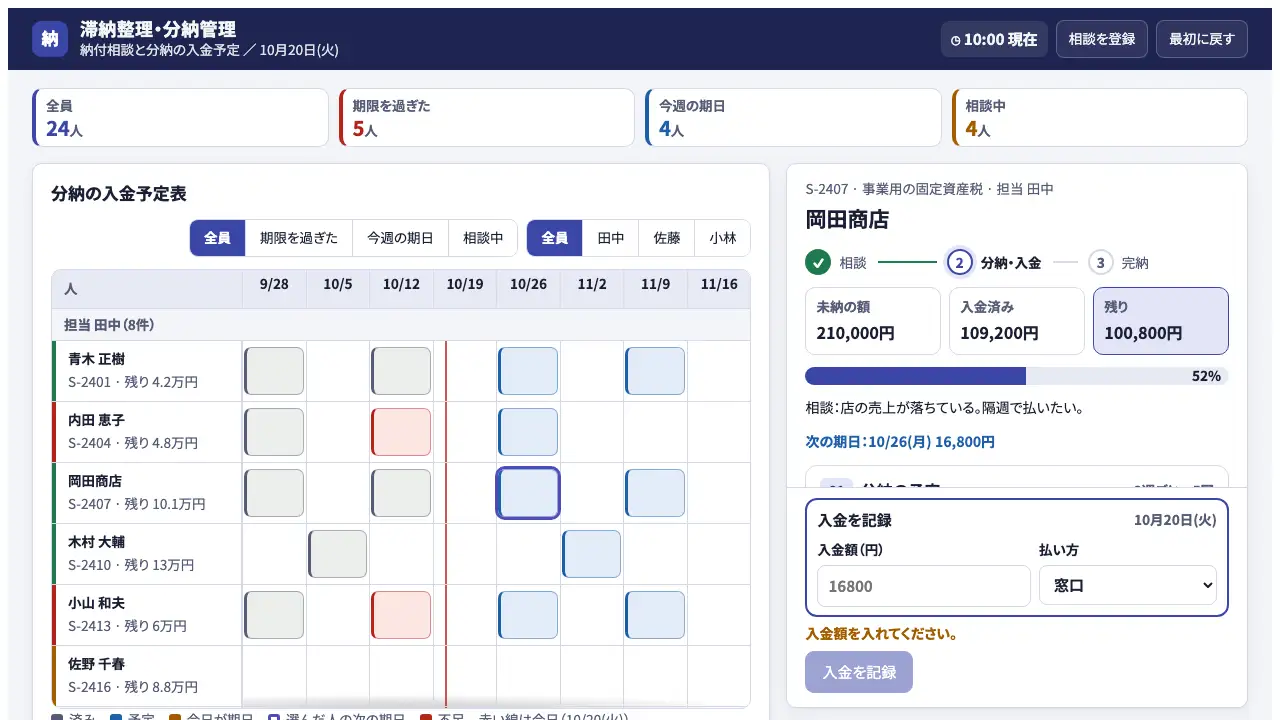The width and height of the screenshot is (1280, 720).
Task: Select the 入金済み 109,200円 card
Action: [1017, 321]
